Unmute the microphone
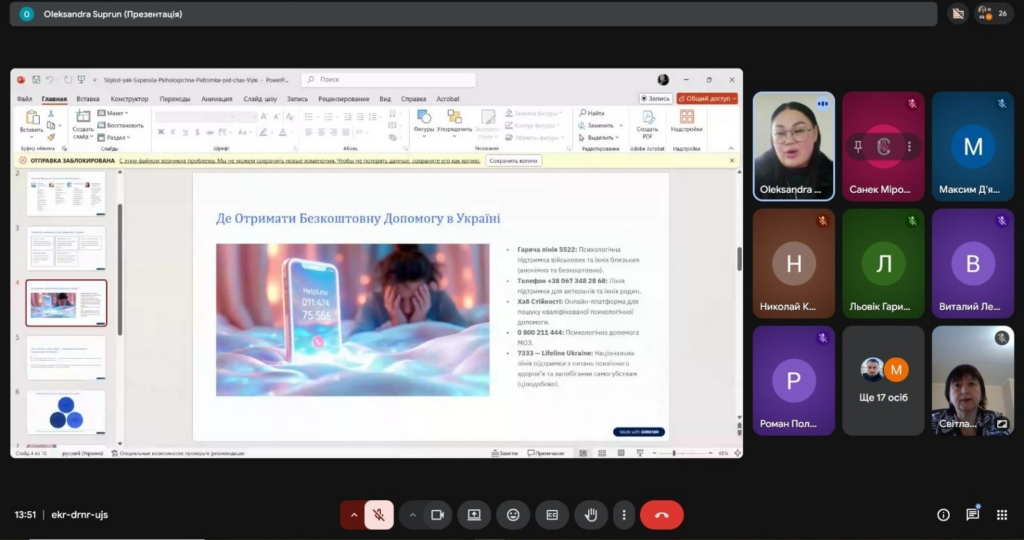 pyautogui.click(x=379, y=515)
